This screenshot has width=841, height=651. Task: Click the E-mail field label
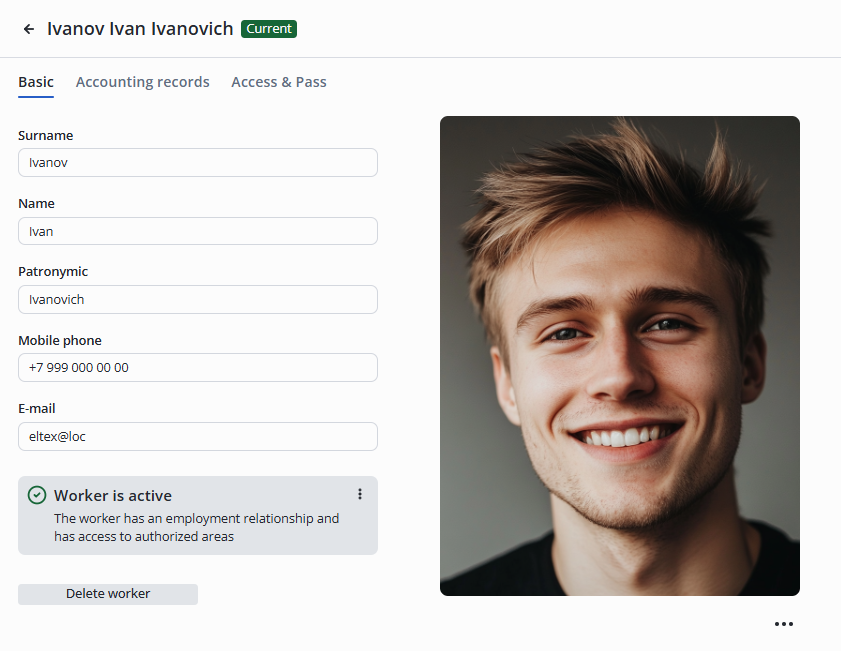pyautogui.click(x=37, y=408)
